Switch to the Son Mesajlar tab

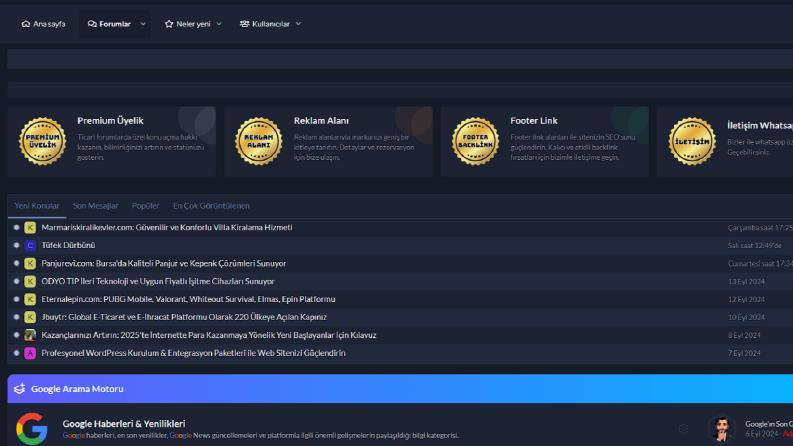click(96, 206)
